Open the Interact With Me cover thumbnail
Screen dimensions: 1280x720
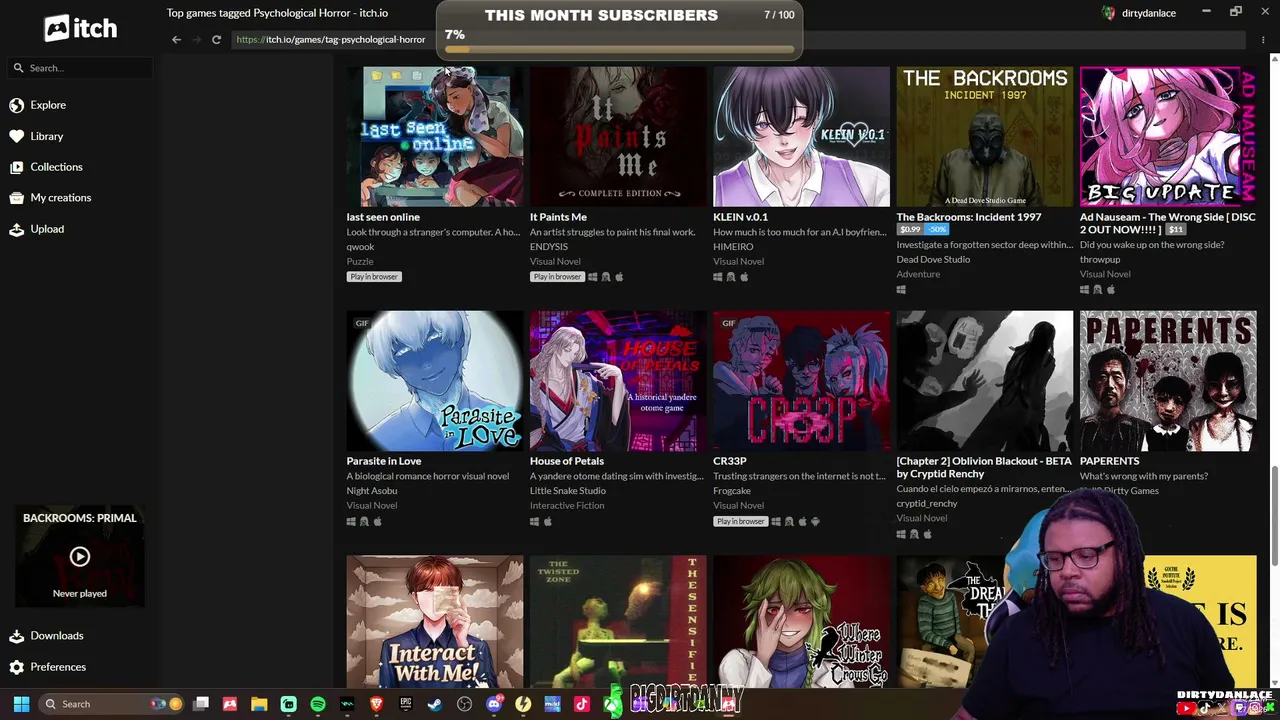[435, 621]
